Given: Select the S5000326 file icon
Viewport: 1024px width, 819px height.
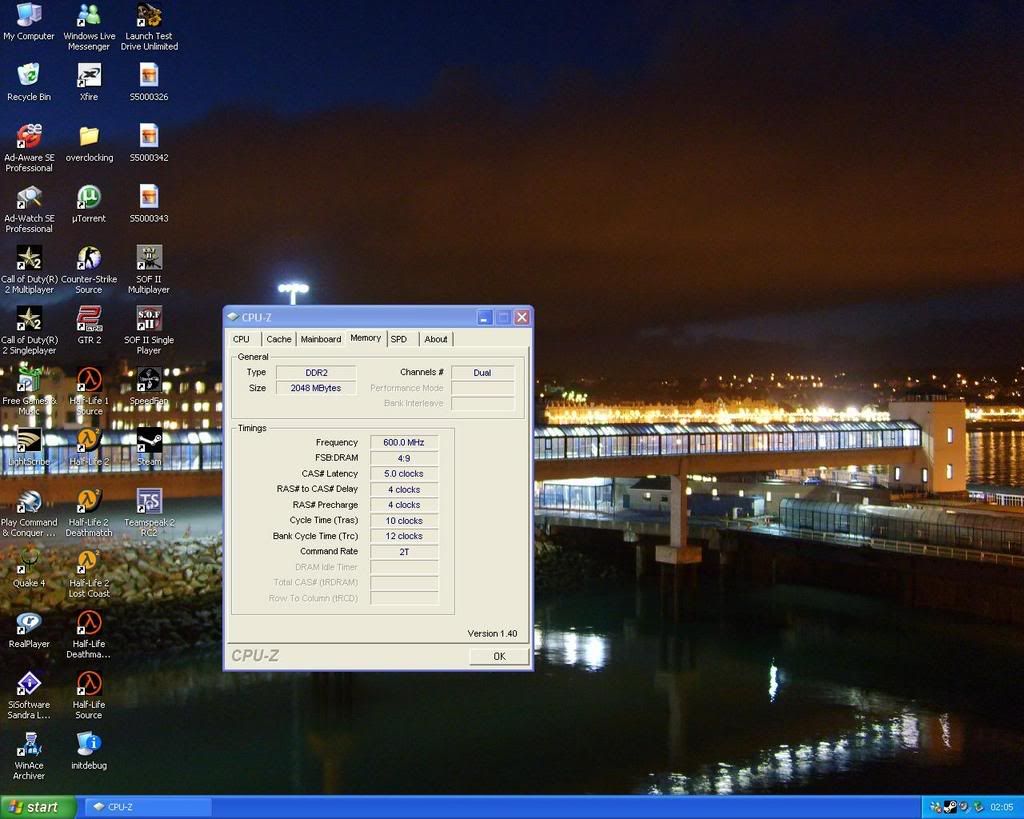Looking at the screenshot, I should (x=149, y=82).
